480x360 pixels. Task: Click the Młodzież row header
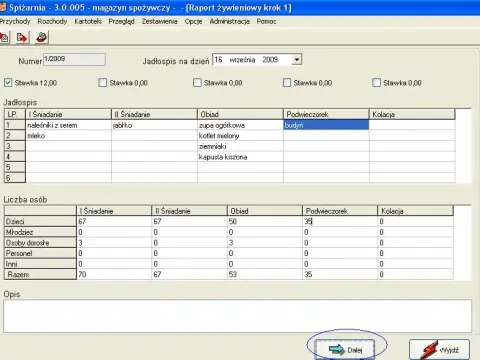[40, 232]
